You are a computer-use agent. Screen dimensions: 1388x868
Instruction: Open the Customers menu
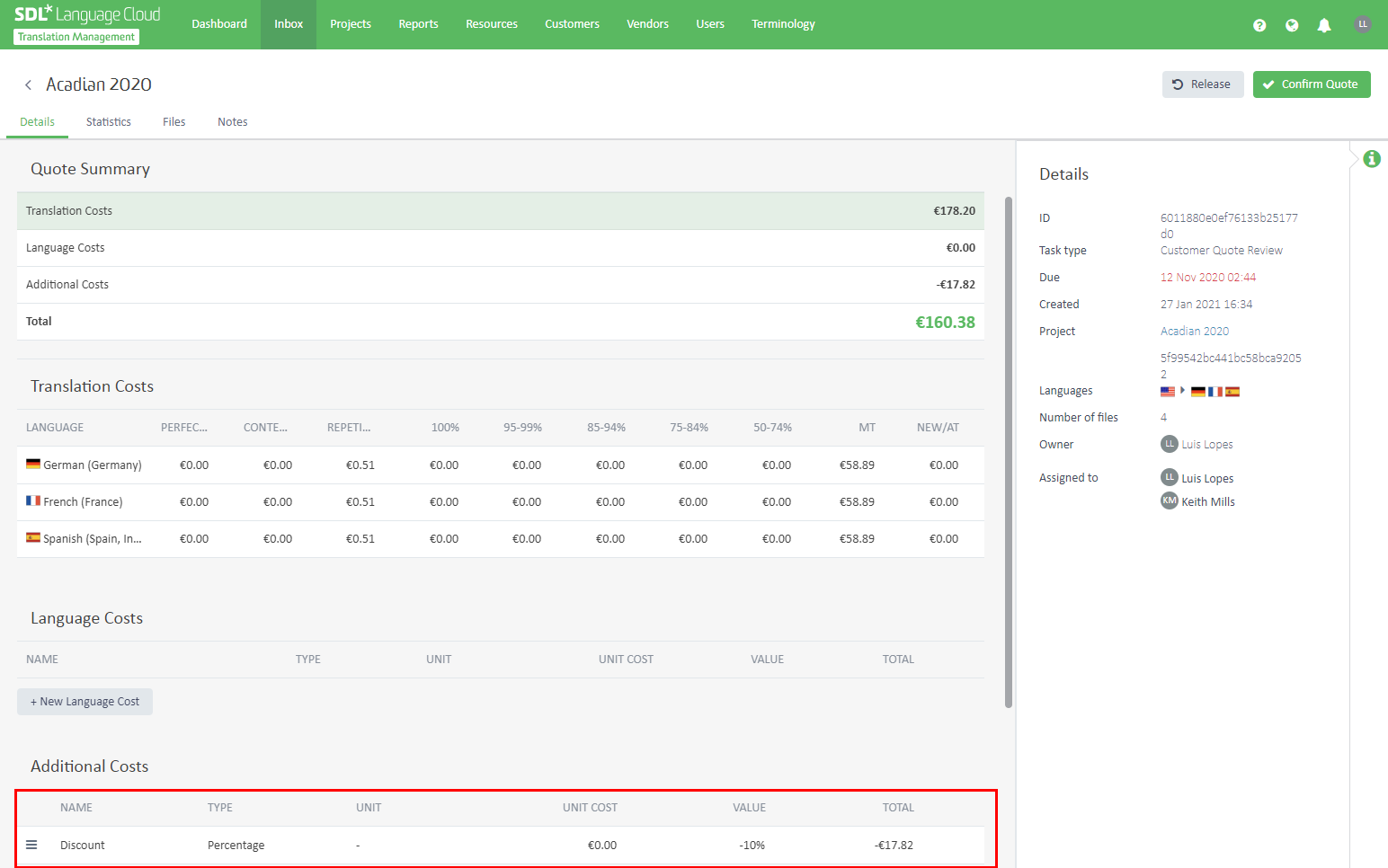click(572, 24)
